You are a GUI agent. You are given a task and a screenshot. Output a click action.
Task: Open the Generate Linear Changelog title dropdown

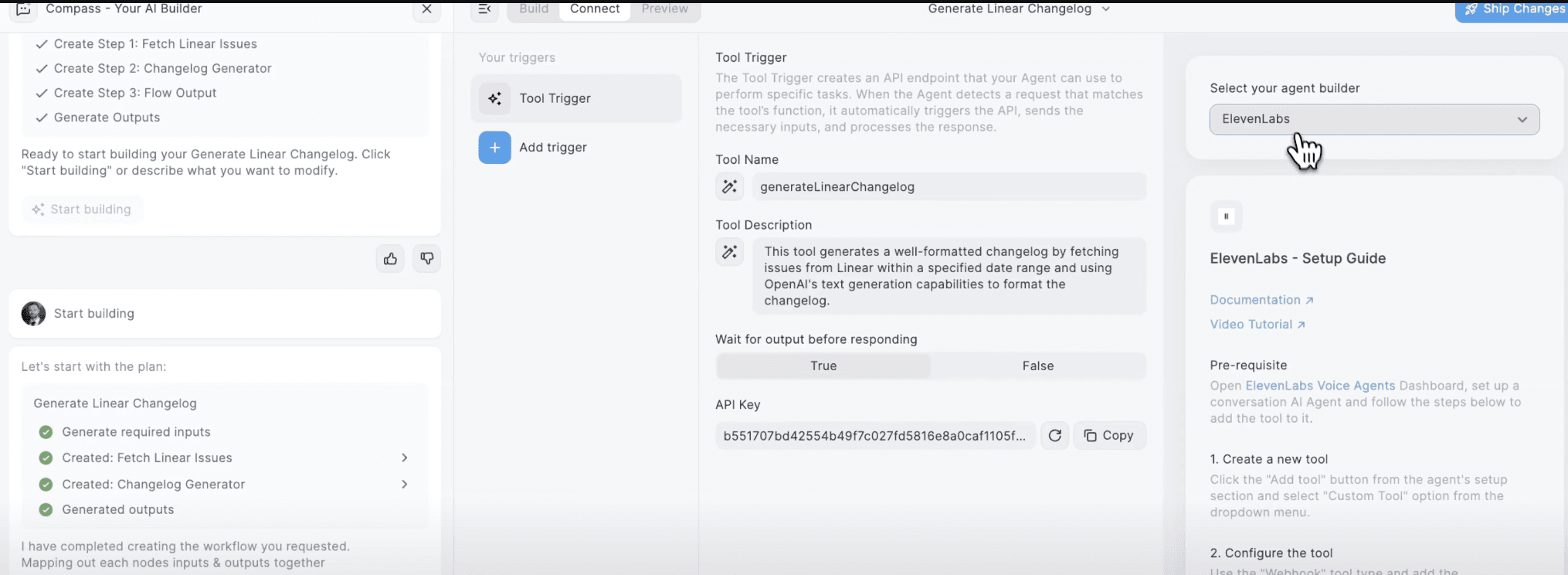[1019, 9]
